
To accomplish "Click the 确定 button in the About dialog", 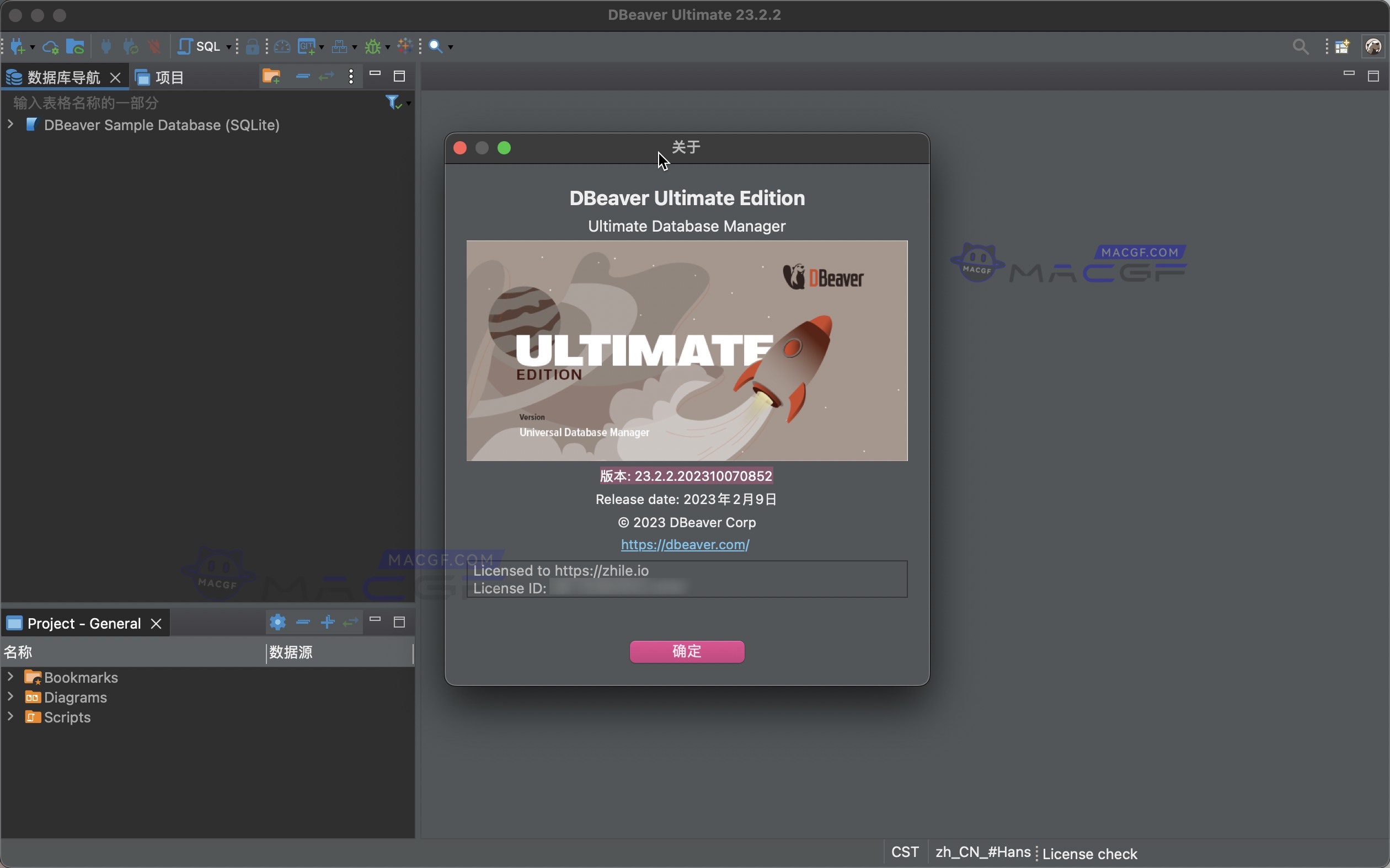I will [x=686, y=652].
